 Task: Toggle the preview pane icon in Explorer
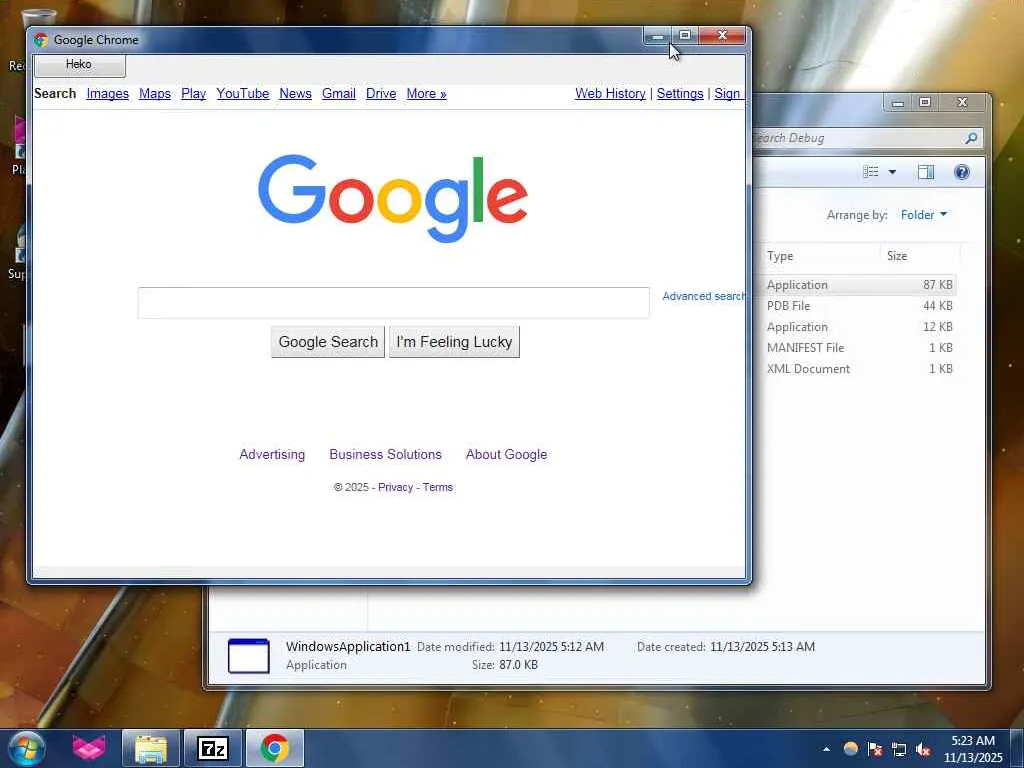(925, 172)
